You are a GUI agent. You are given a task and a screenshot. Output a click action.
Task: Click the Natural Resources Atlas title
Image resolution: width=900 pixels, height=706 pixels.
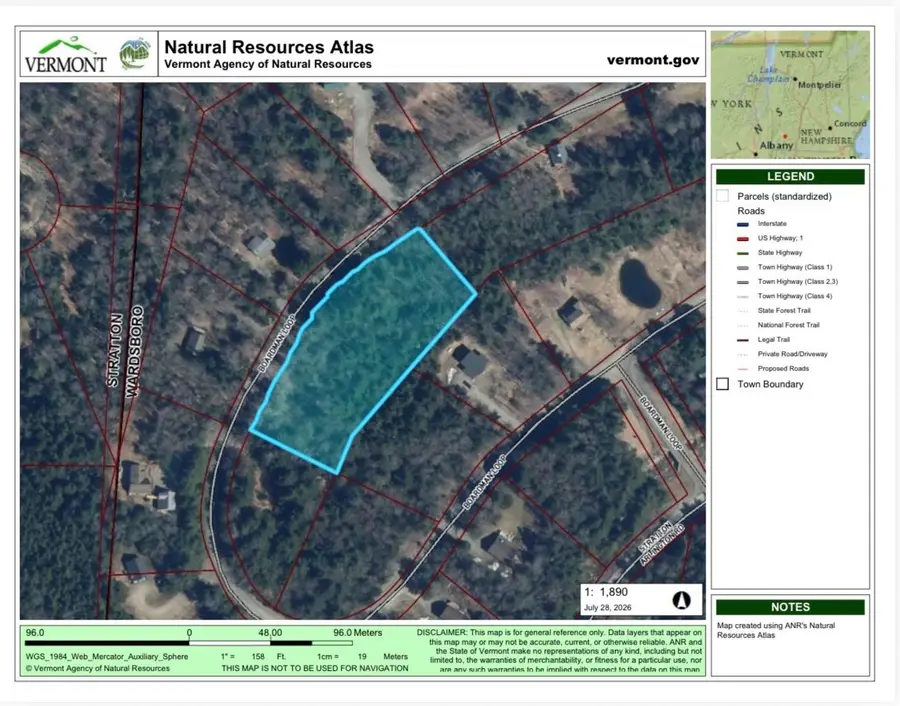point(269,46)
